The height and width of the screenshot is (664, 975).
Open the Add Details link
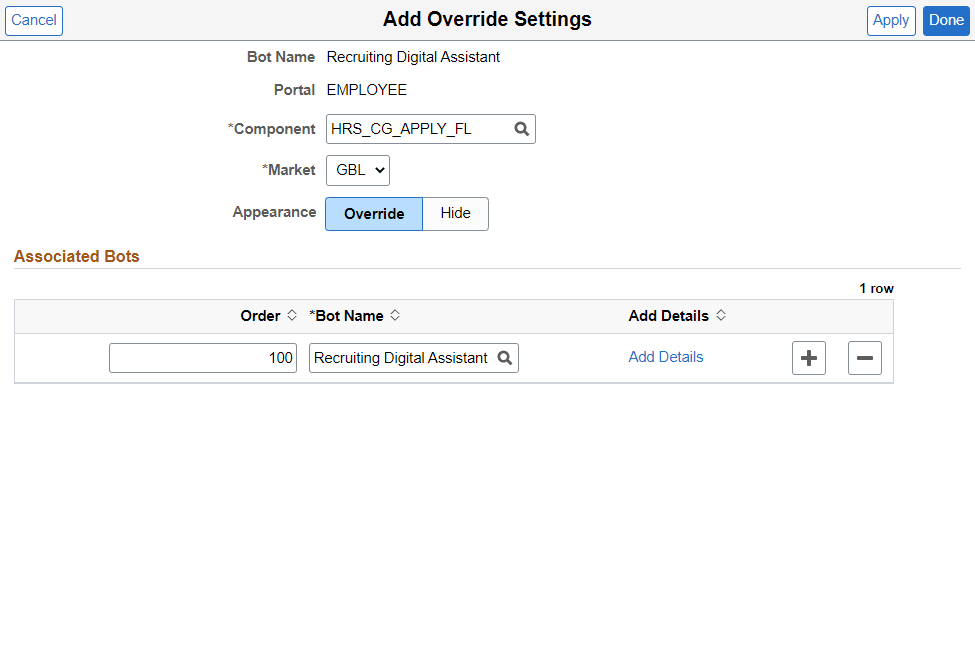pyautogui.click(x=665, y=357)
